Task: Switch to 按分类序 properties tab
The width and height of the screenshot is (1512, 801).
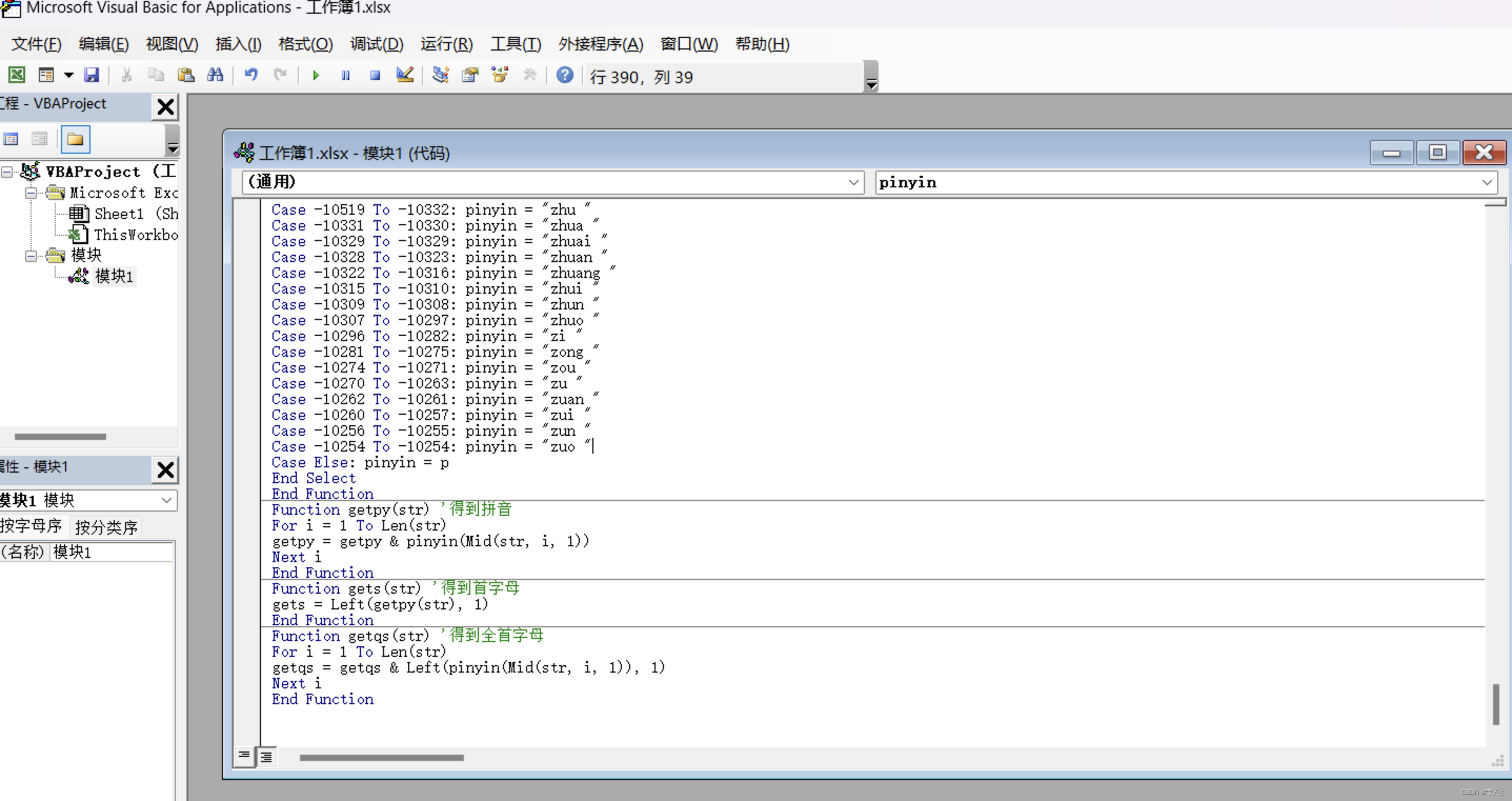Action: (x=106, y=527)
